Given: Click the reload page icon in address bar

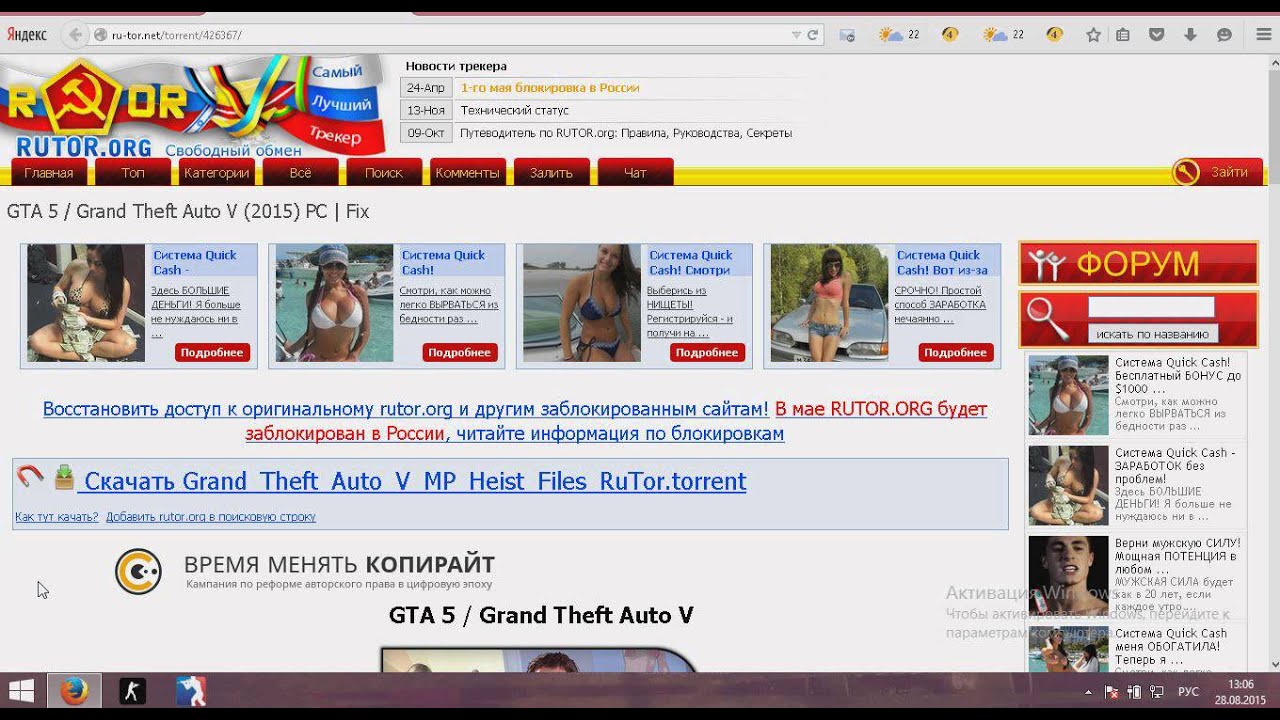Looking at the screenshot, I should pos(813,35).
